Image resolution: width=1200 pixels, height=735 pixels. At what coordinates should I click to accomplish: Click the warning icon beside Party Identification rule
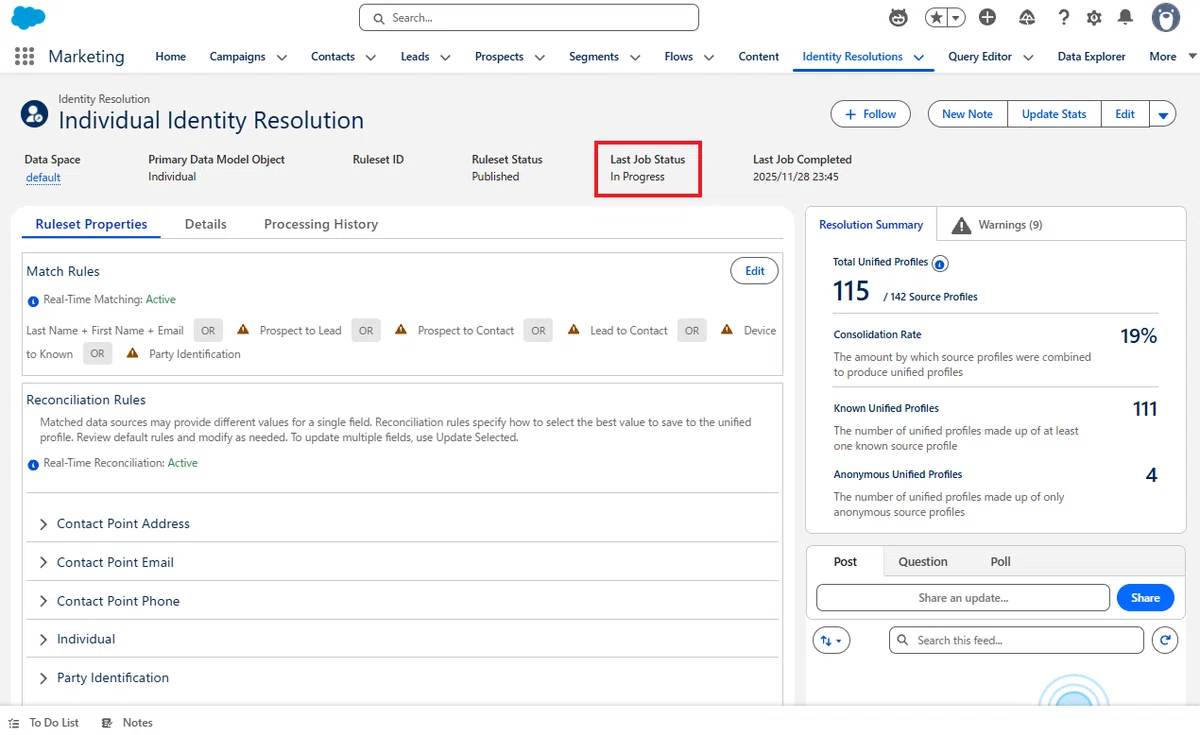(133, 353)
